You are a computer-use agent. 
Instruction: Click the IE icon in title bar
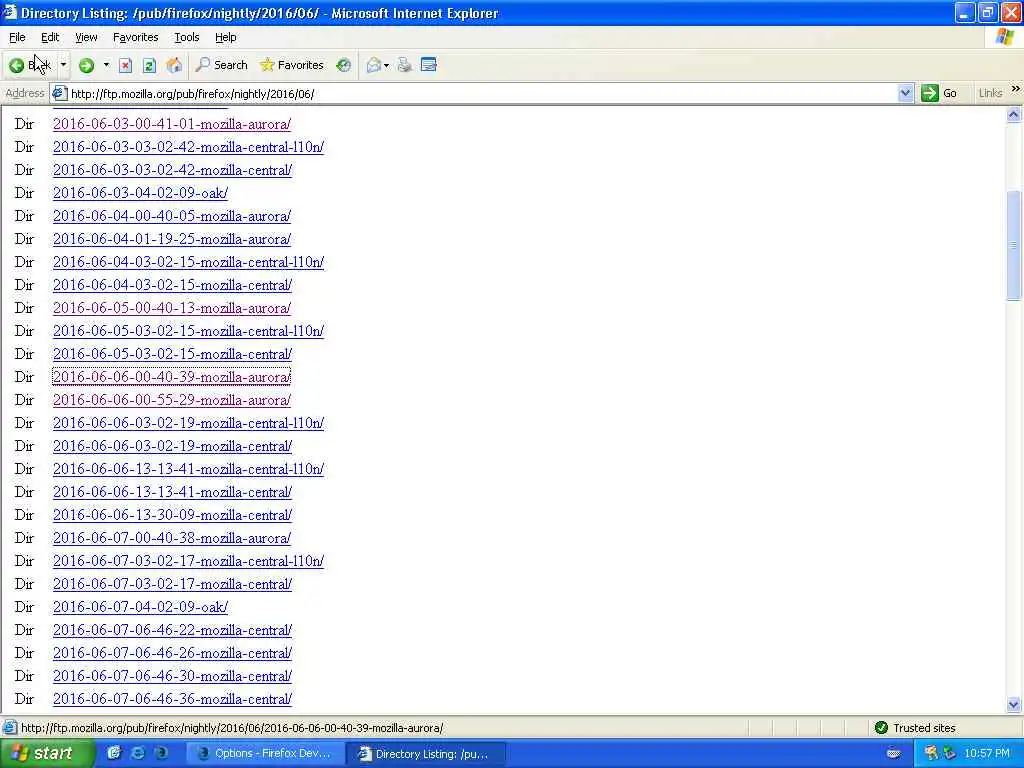(x=9, y=12)
